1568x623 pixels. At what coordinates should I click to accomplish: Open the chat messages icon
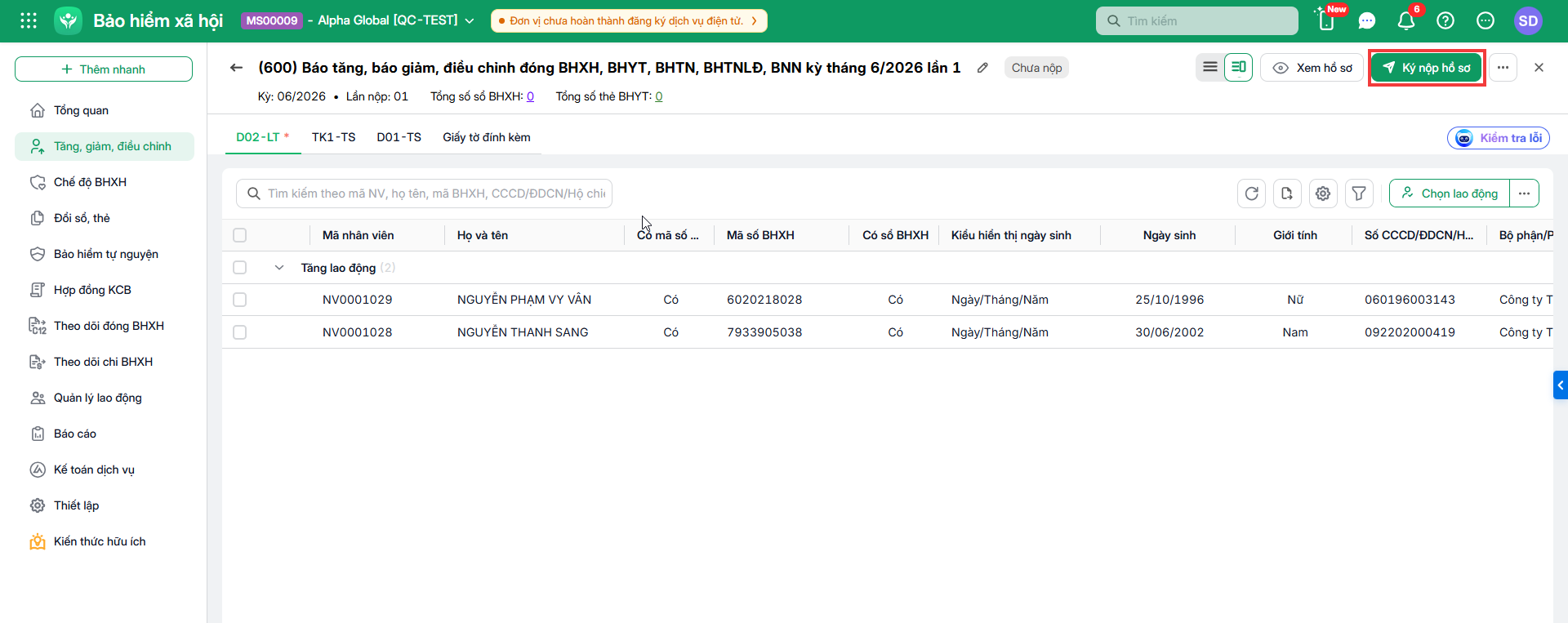(1367, 21)
